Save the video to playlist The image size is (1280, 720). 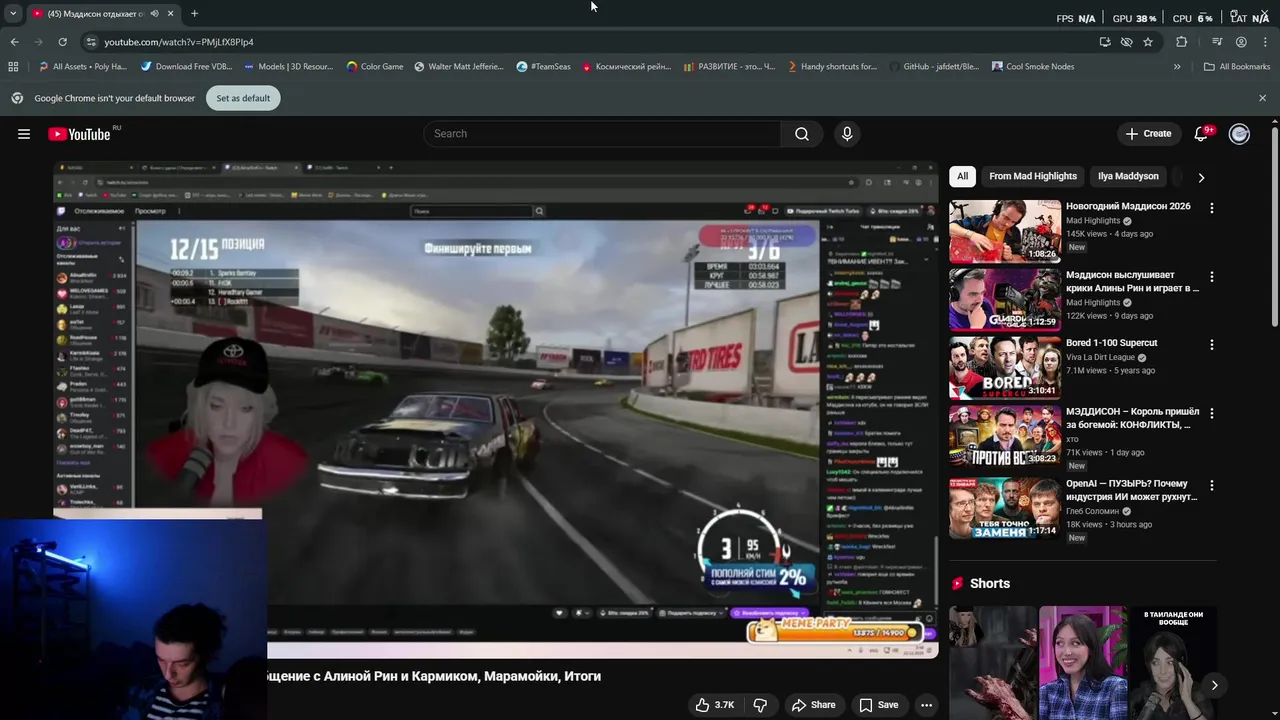(x=878, y=705)
